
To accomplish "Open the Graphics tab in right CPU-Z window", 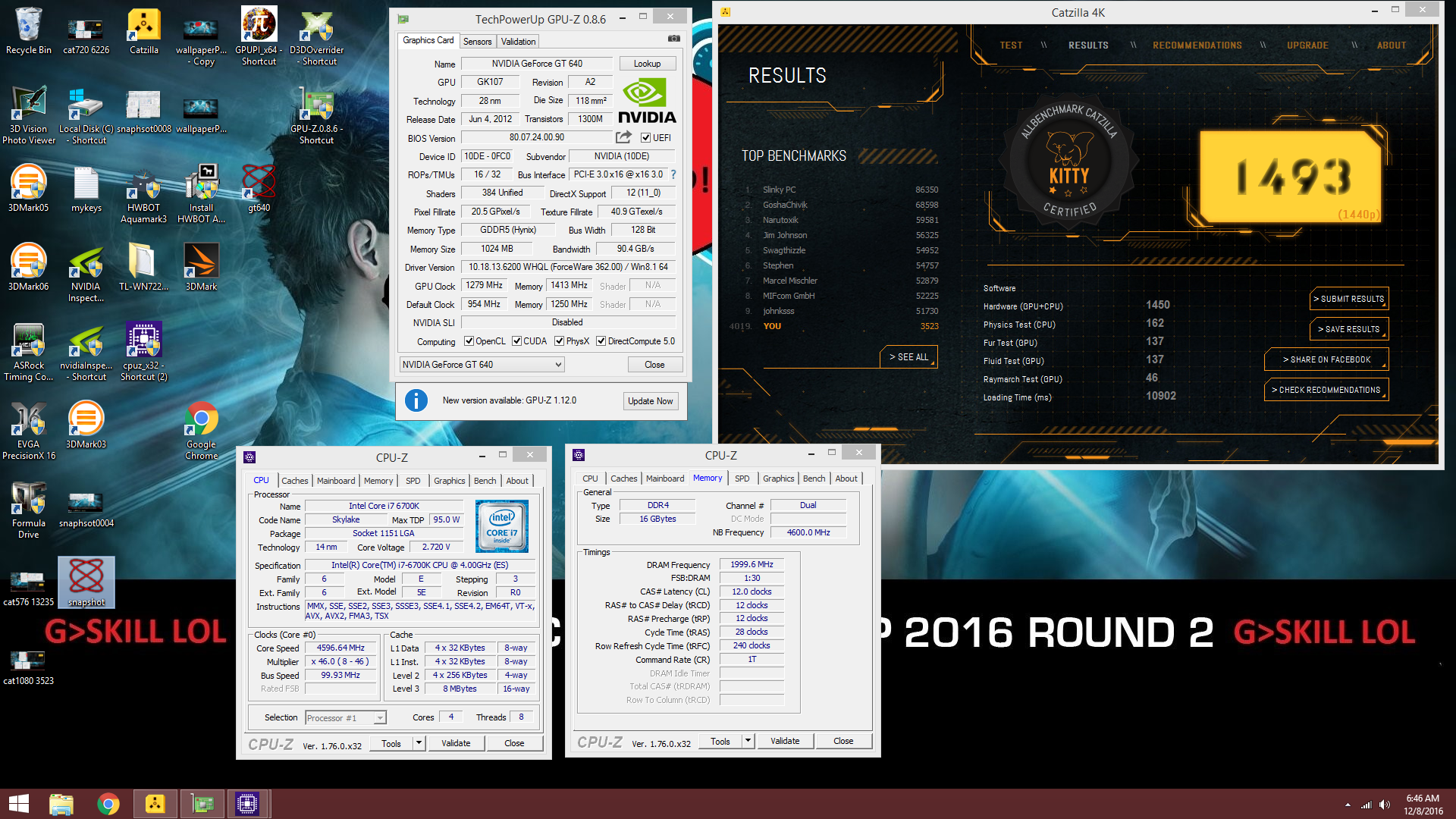I will 778,479.
